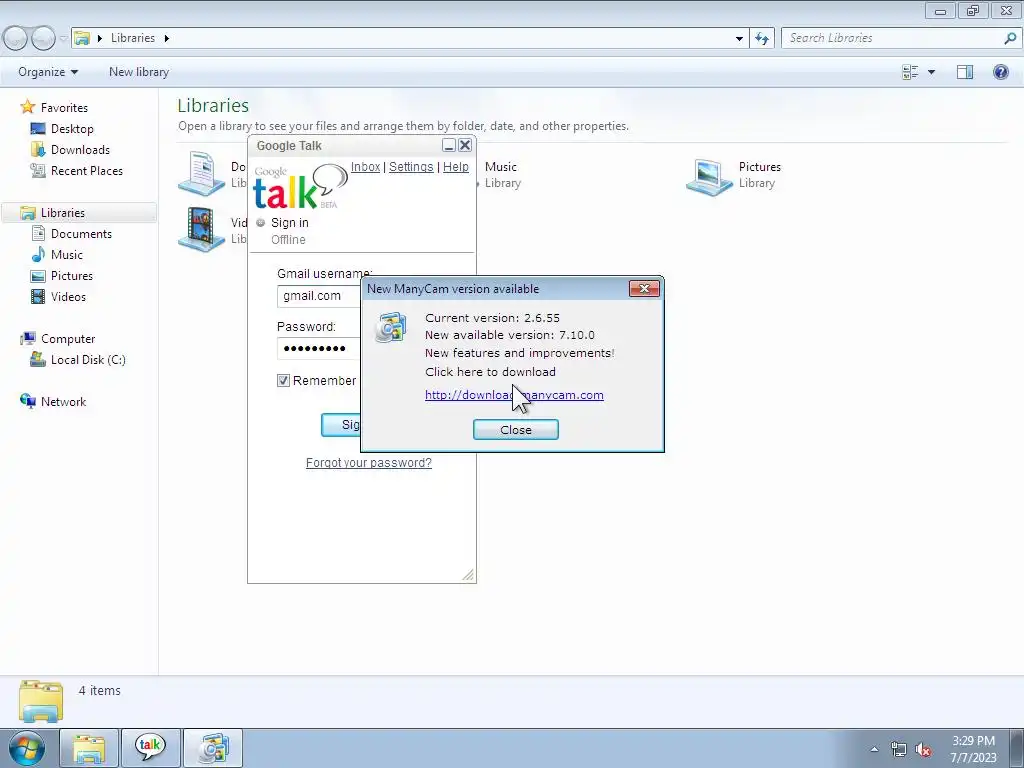Click the Gmail username field
The height and width of the screenshot is (768, 1024).
[x=319, y=296]
